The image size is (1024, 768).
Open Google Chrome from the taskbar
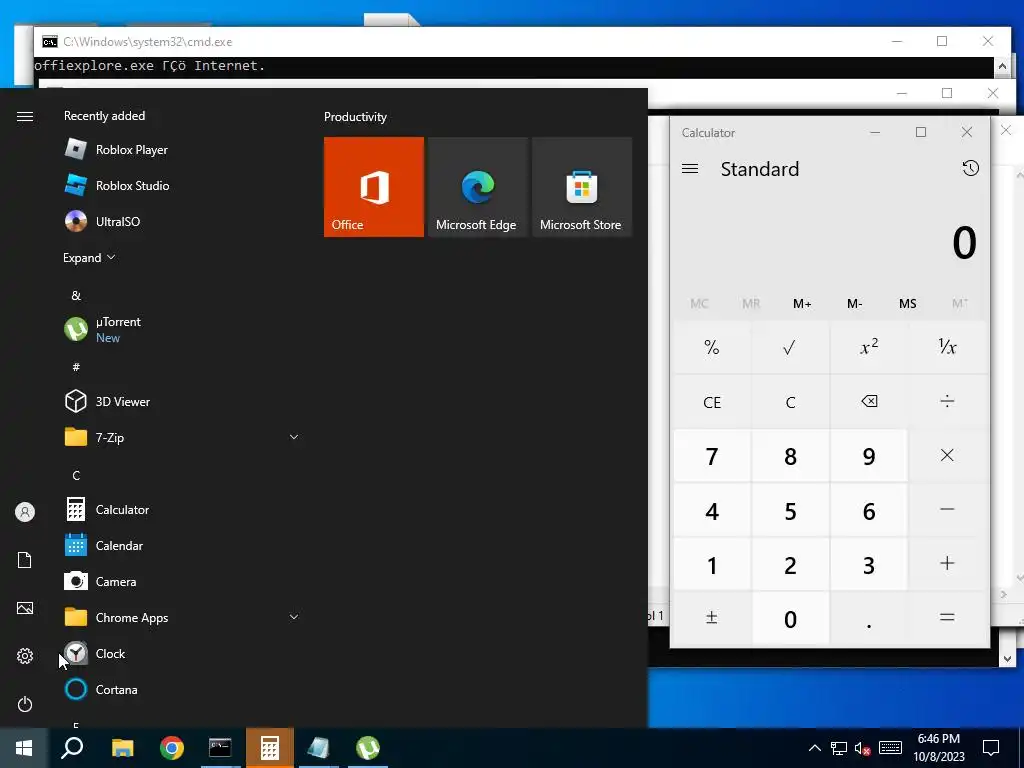172,748
